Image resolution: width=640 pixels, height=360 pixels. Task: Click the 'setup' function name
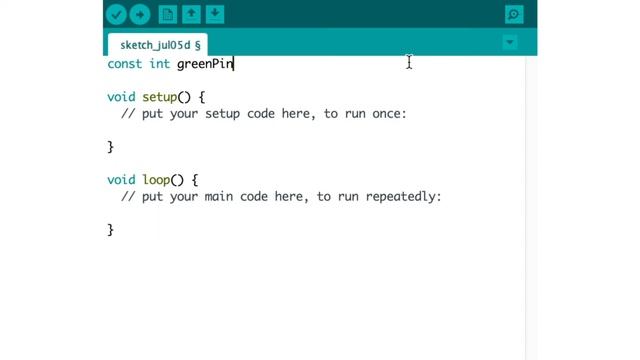160,97
